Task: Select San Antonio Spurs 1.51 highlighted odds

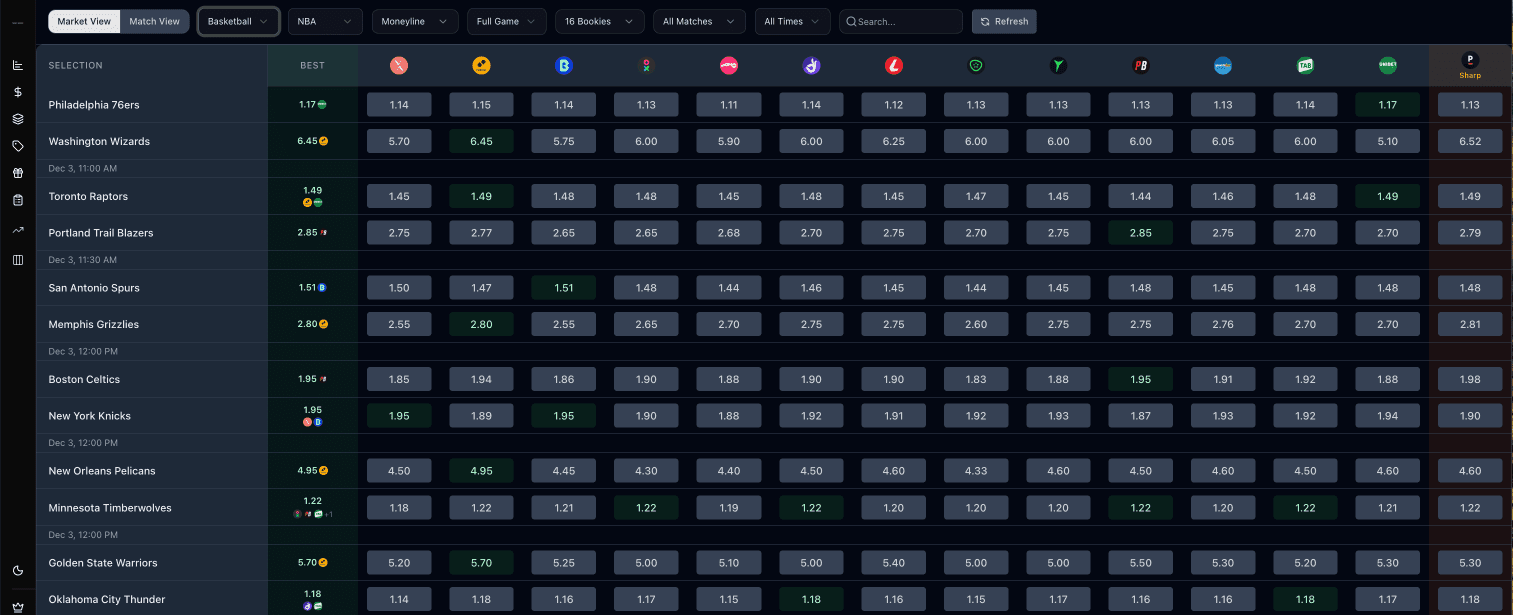Action: click(563, 288)
